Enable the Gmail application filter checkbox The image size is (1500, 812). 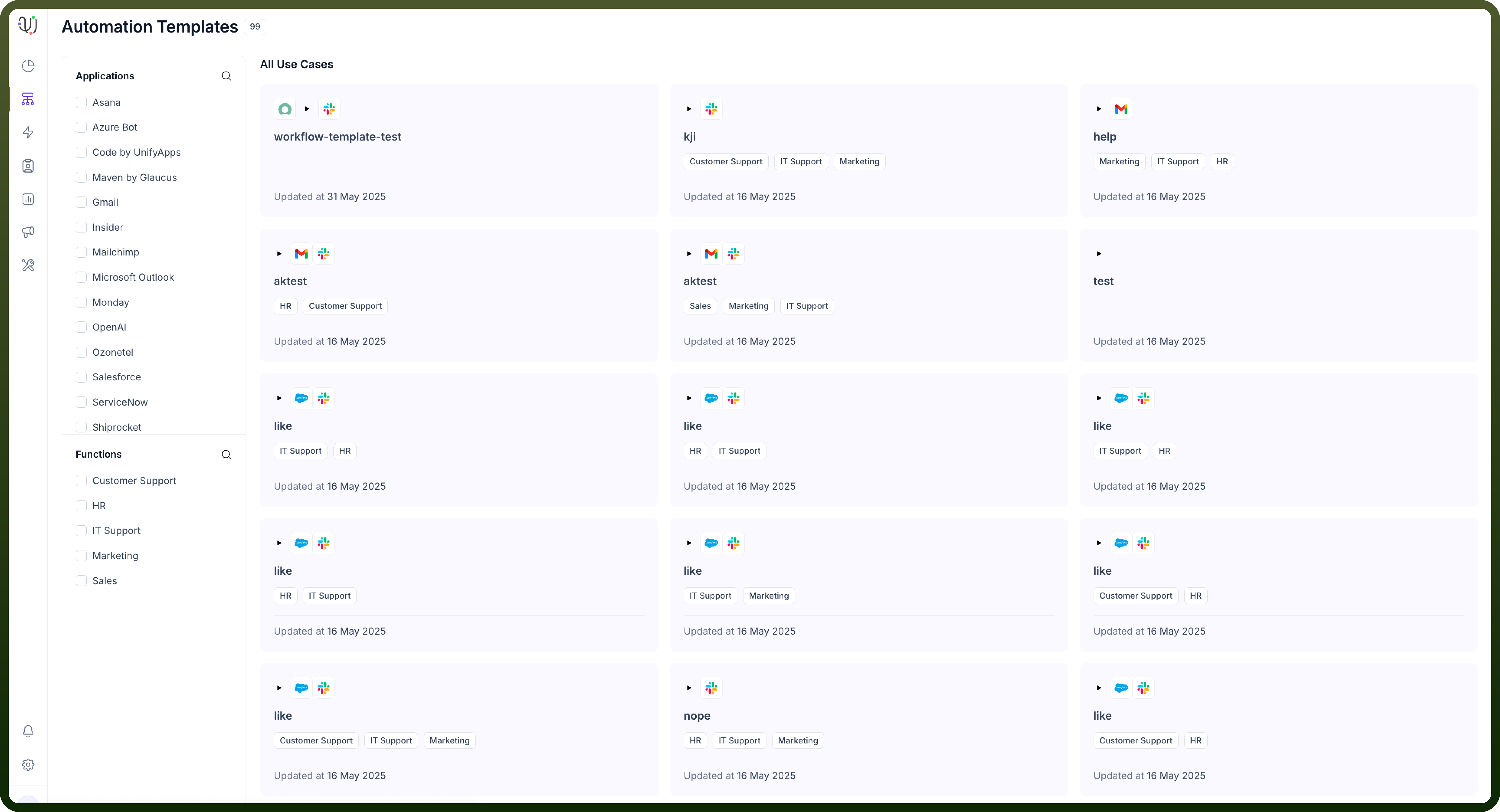(x=82, y=202)
